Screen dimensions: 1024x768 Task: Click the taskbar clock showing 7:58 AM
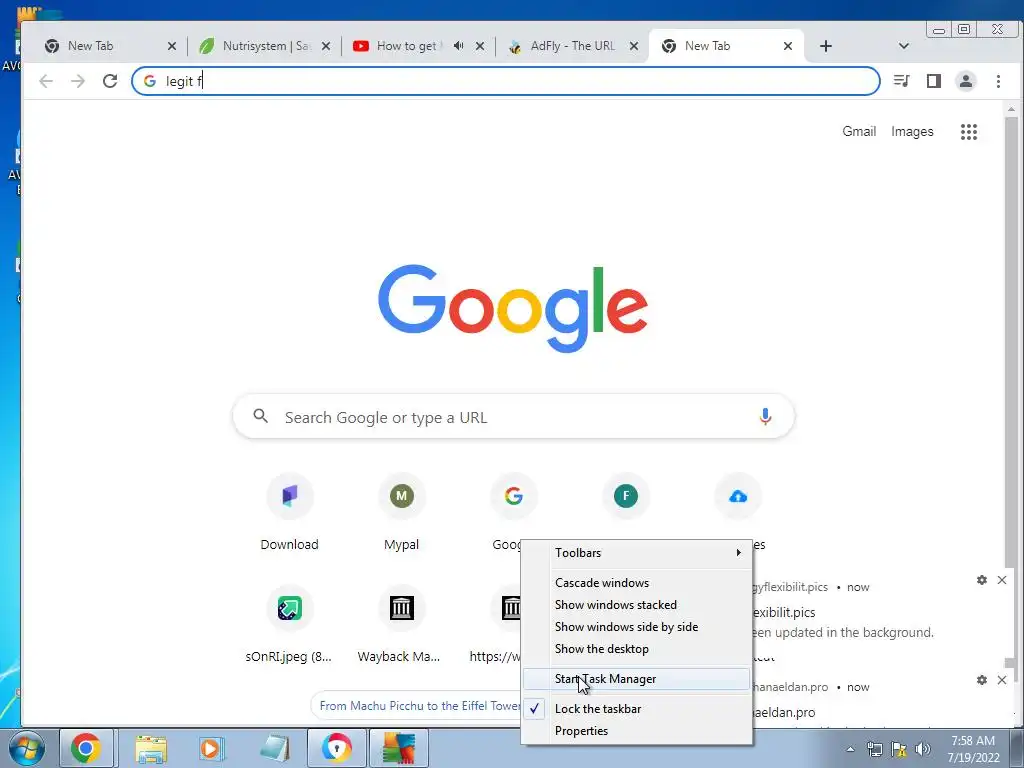click(x=973, y=749)
